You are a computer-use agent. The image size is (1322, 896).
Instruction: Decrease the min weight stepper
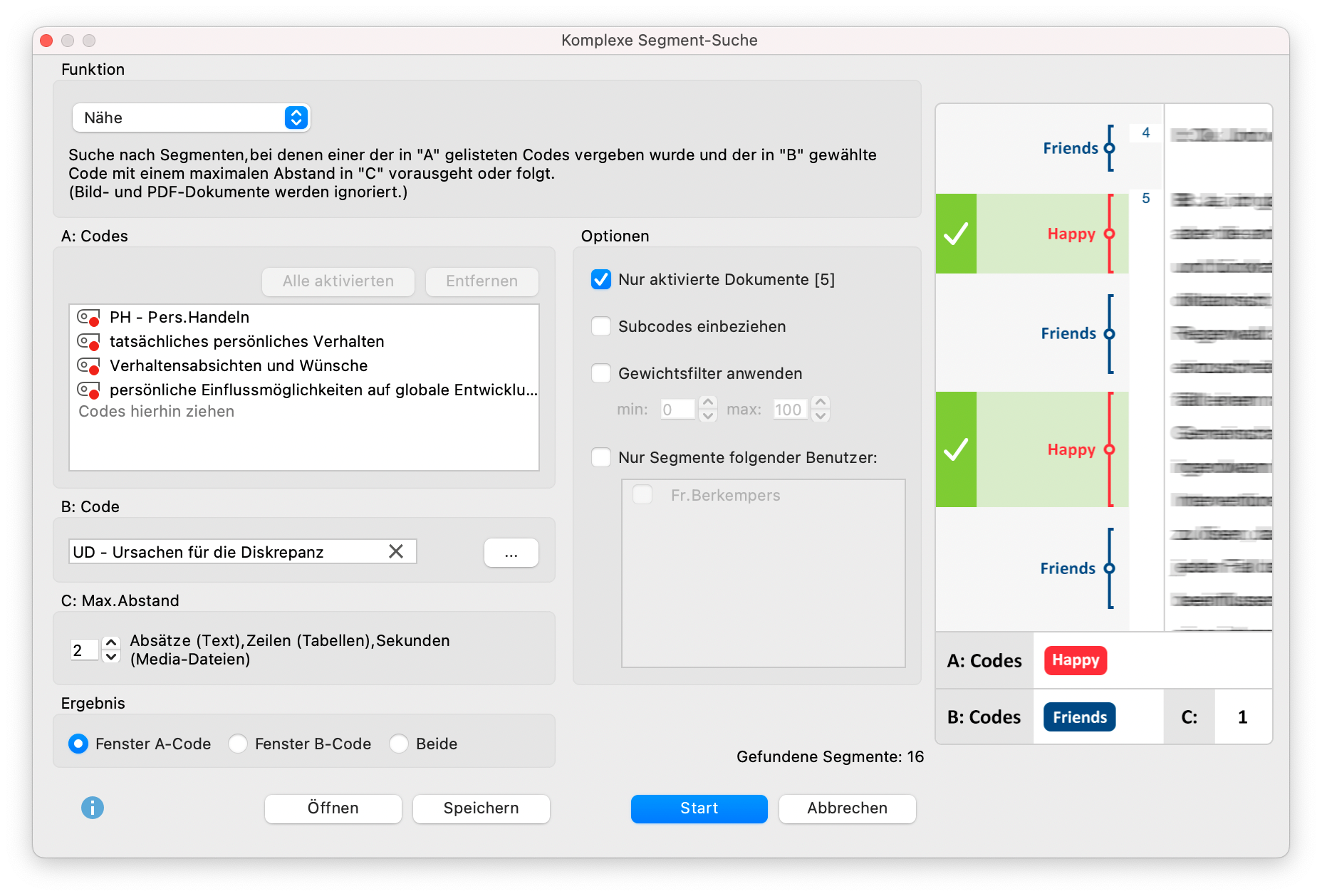pos(708,416)
